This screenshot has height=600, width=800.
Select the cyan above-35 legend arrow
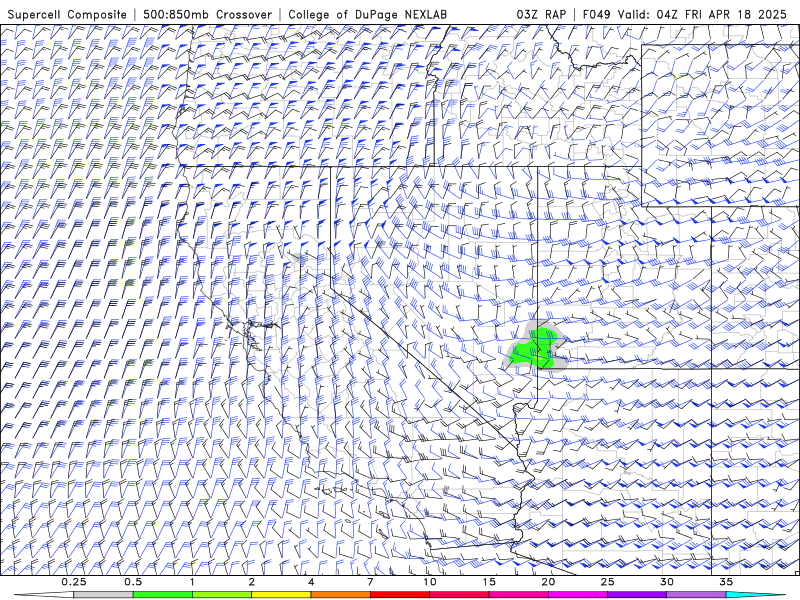tap(756, 595)
